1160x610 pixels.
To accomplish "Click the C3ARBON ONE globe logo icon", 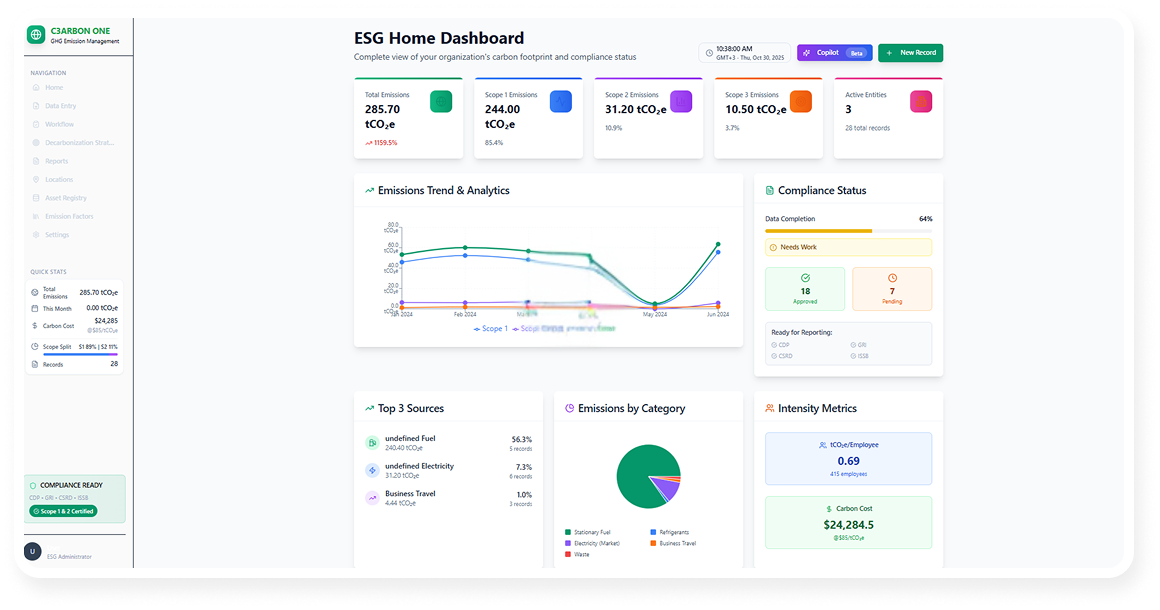I will pos(37,35).
